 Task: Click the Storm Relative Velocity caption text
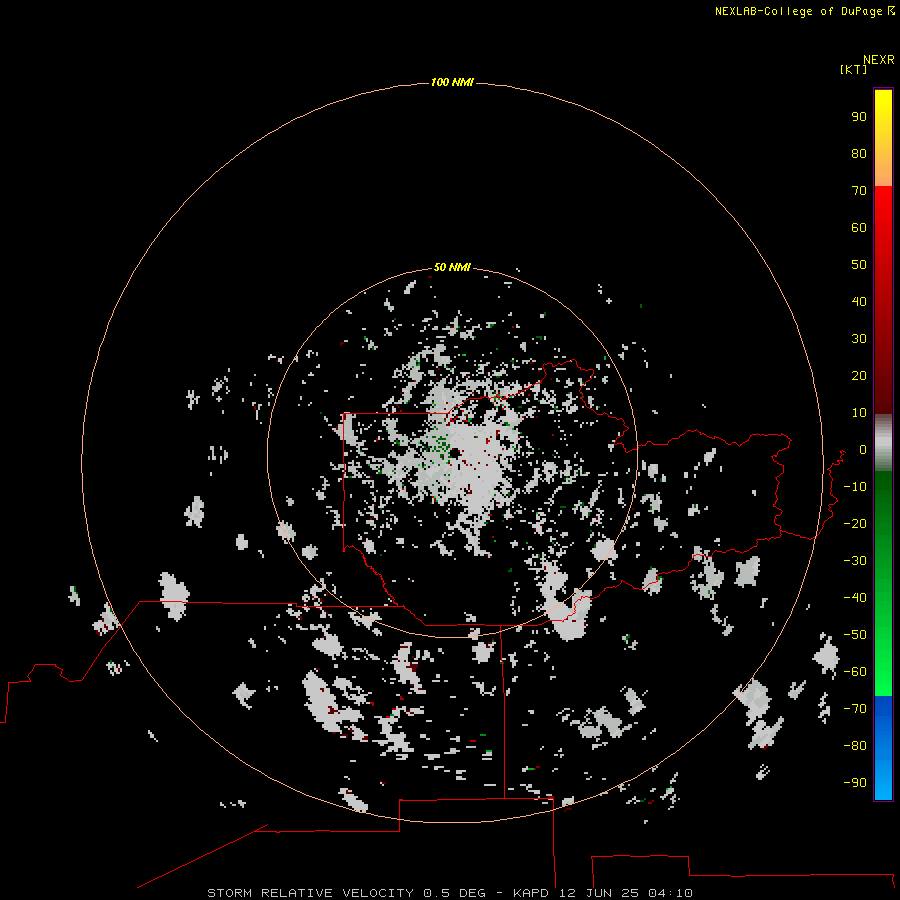450,893
